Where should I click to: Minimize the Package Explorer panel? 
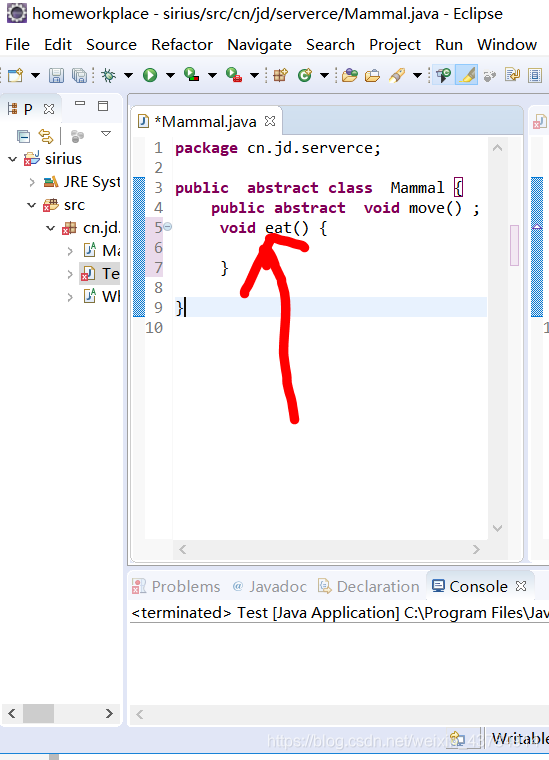[x=80, y=104]
